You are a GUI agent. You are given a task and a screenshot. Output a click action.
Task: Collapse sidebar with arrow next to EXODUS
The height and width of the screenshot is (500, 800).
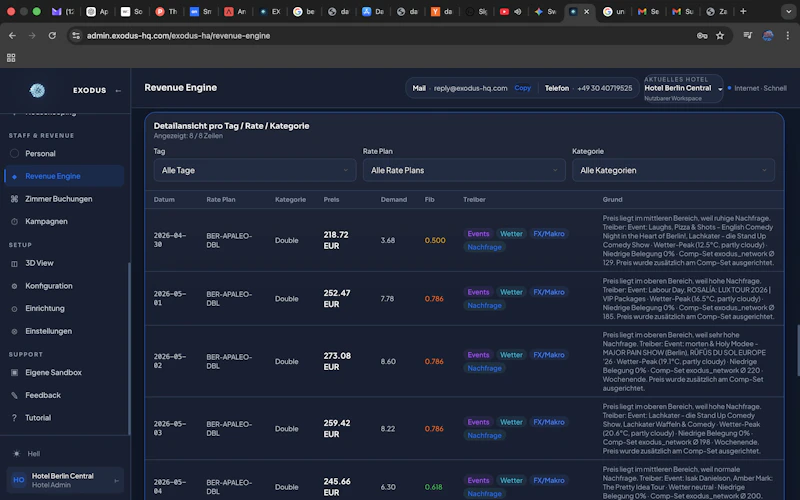118,90
